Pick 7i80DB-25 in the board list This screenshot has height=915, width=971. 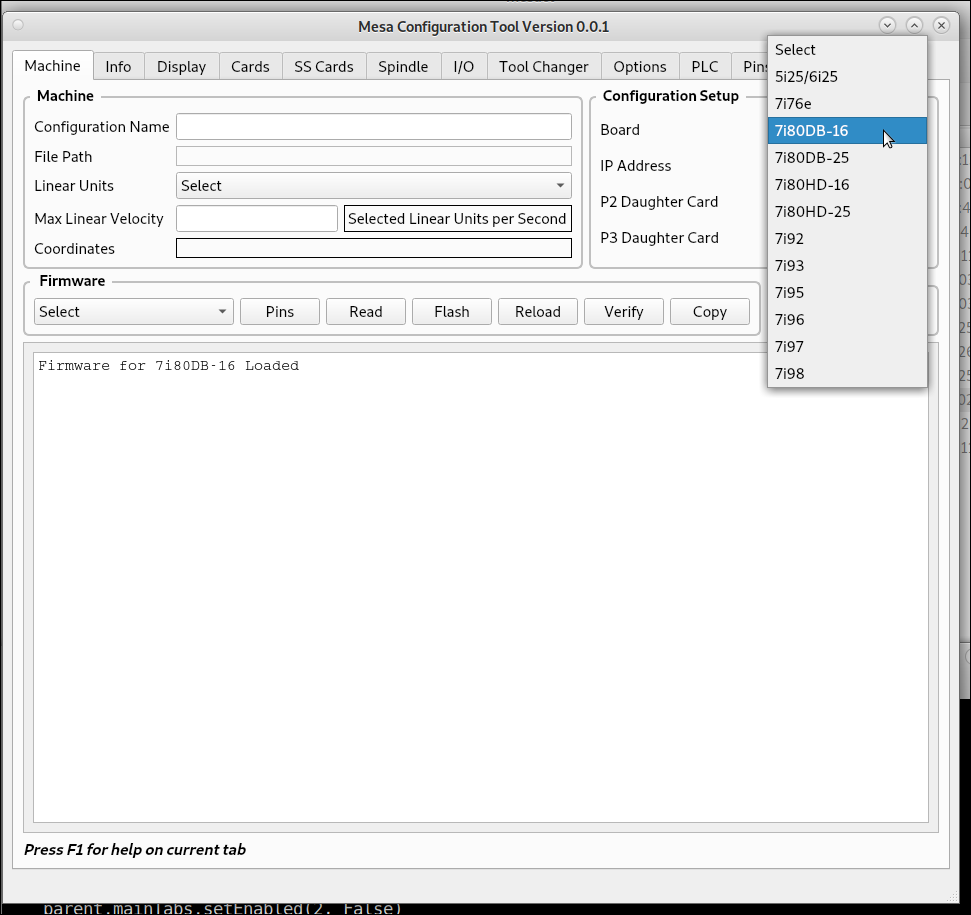click(847, 158)
